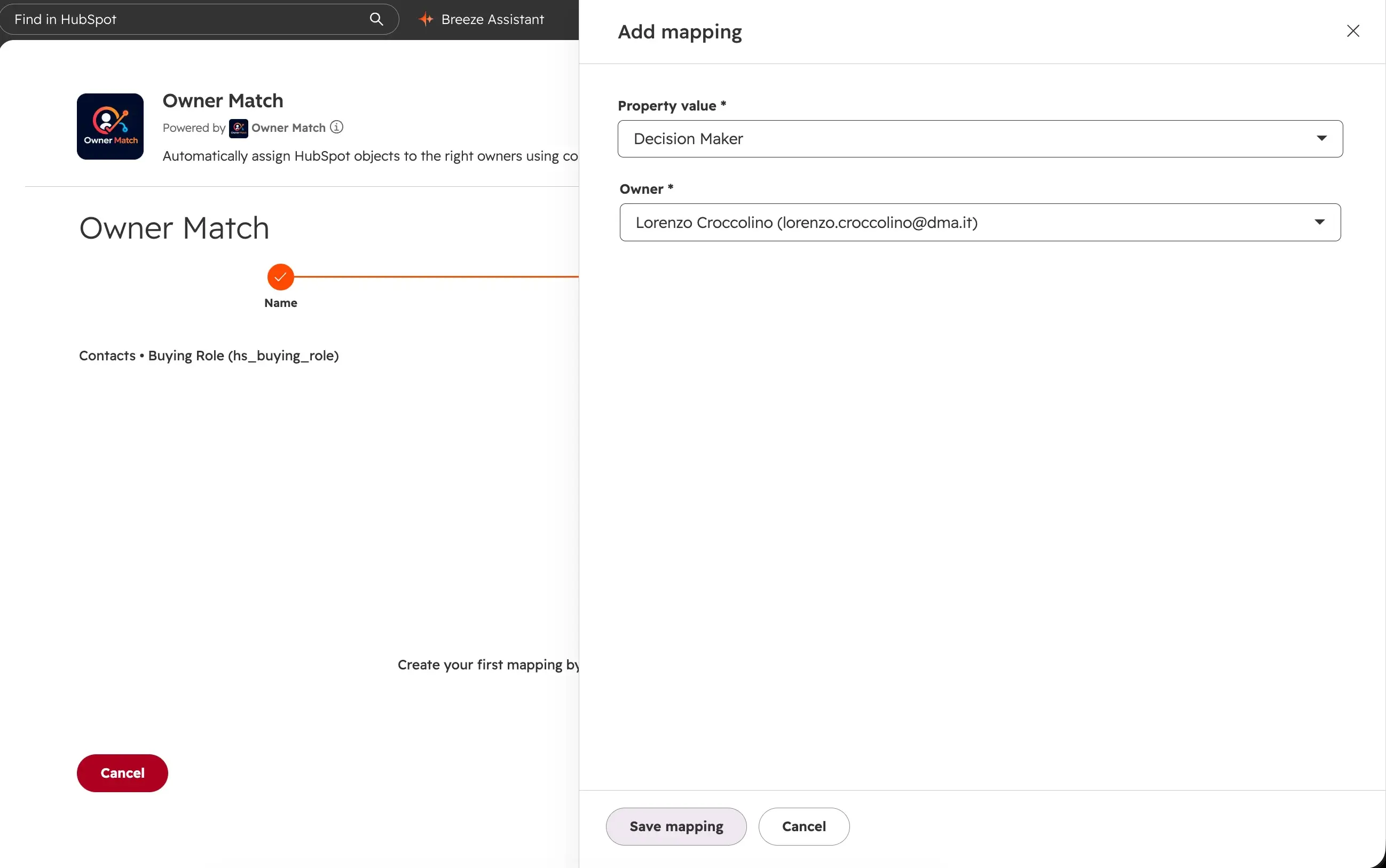Click Cancel in the Add mapping panel
The image size is (1386, 868).
[804, 826]
